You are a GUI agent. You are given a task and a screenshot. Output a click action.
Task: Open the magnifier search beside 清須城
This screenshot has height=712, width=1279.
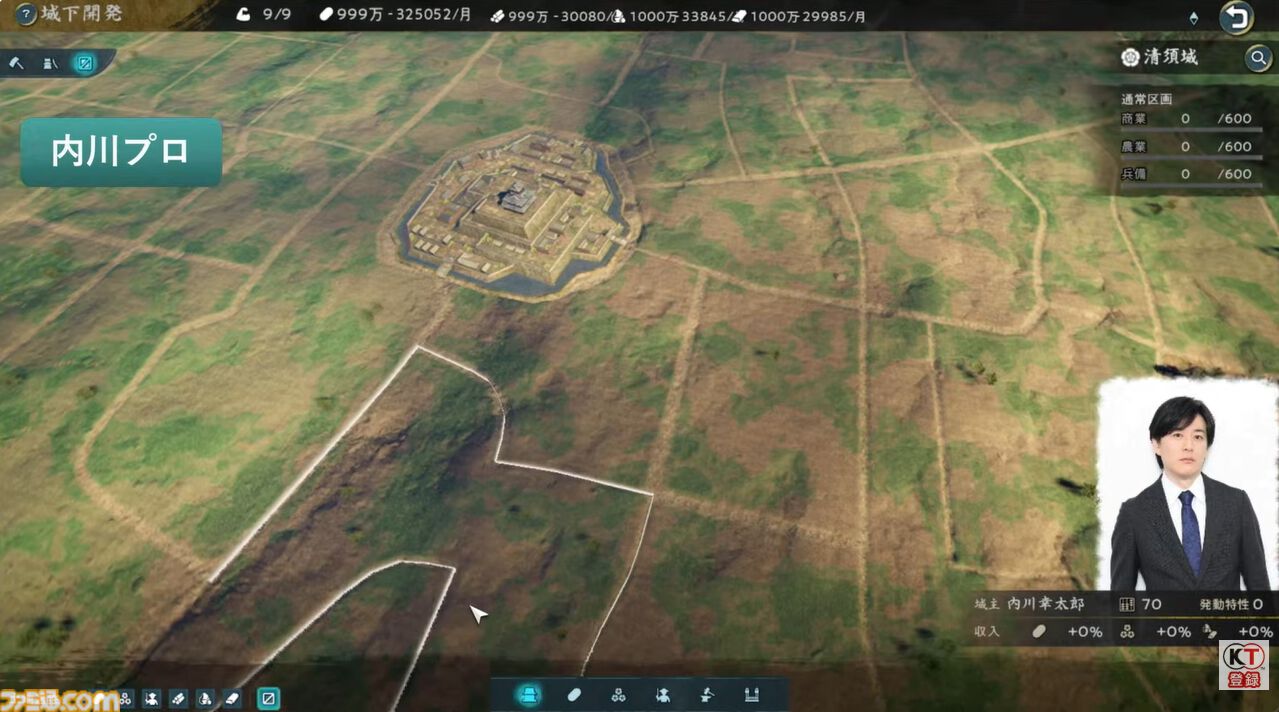1258,58
